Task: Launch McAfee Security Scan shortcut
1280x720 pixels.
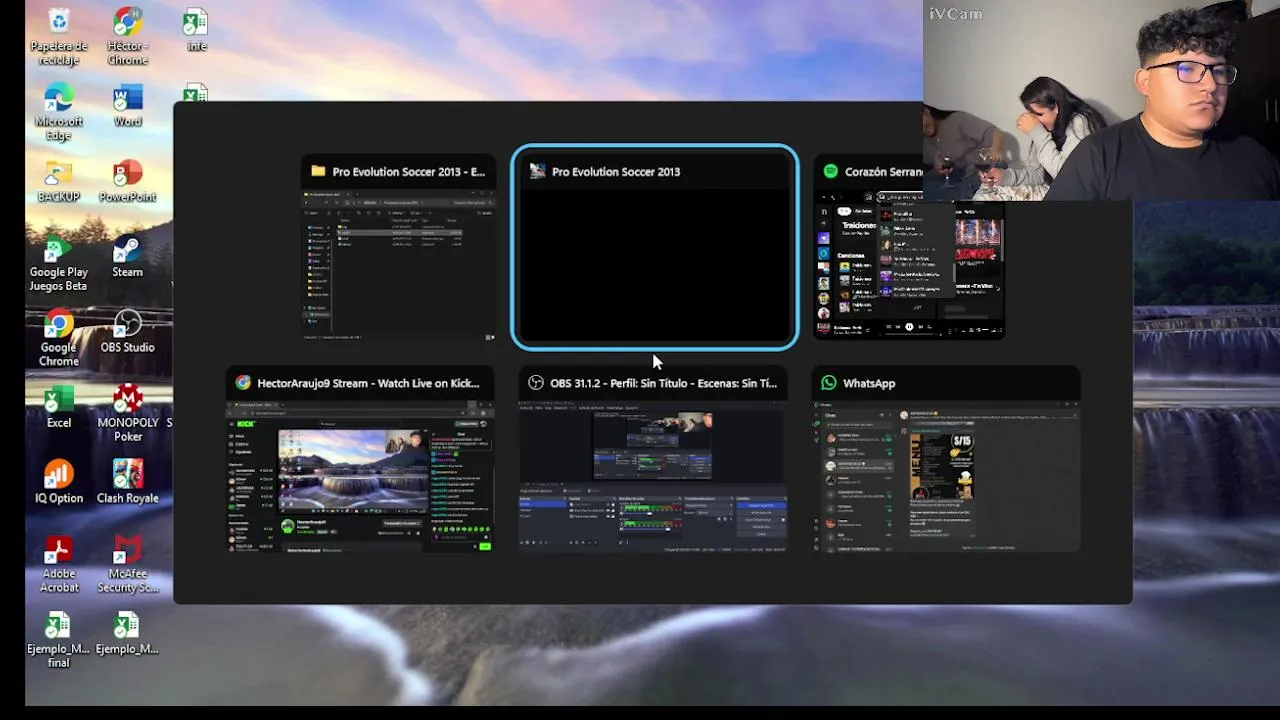Action: [127, 564]
